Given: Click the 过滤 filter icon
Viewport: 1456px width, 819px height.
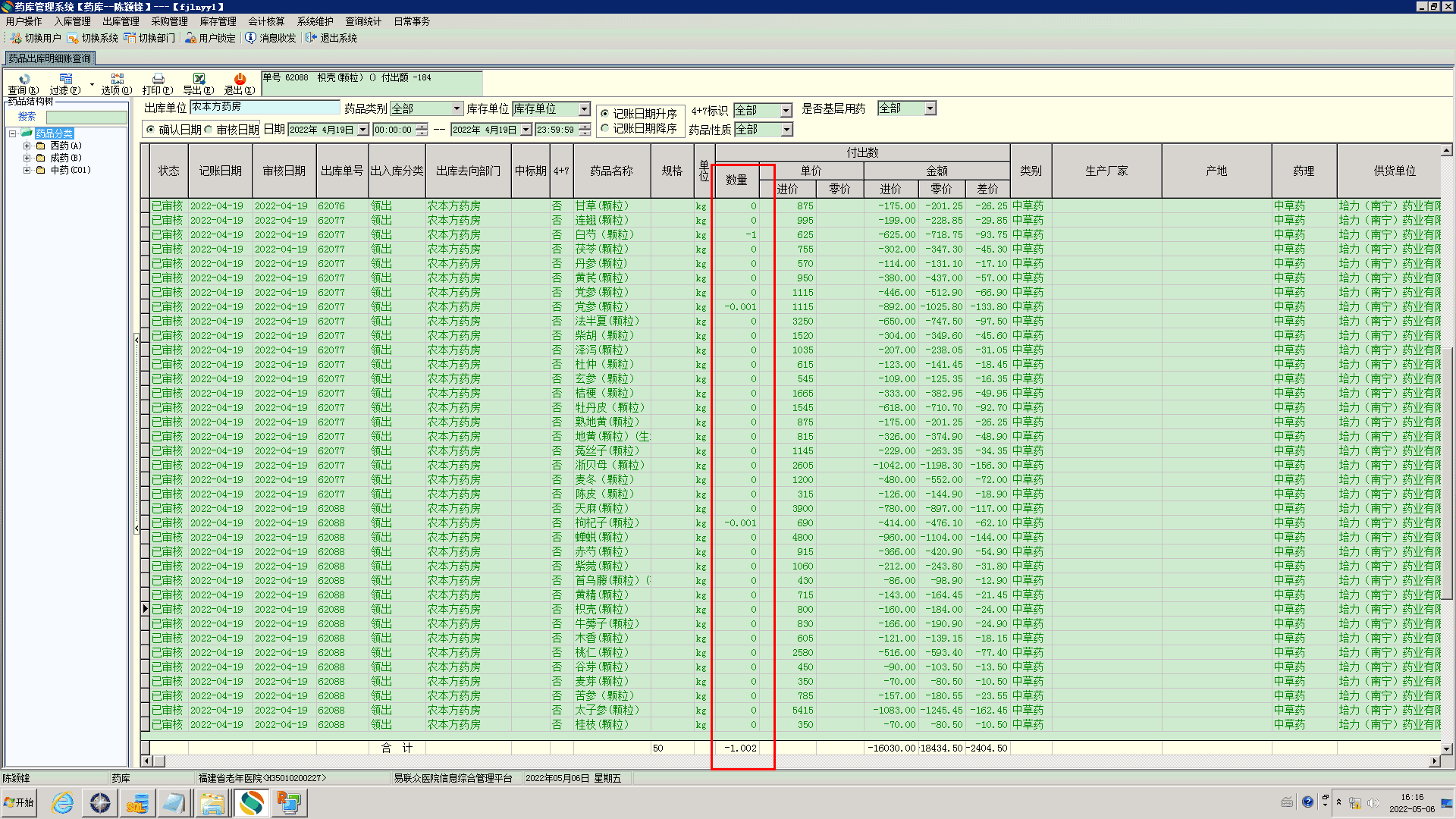Looking at the screenshot, I should (65, 80).
